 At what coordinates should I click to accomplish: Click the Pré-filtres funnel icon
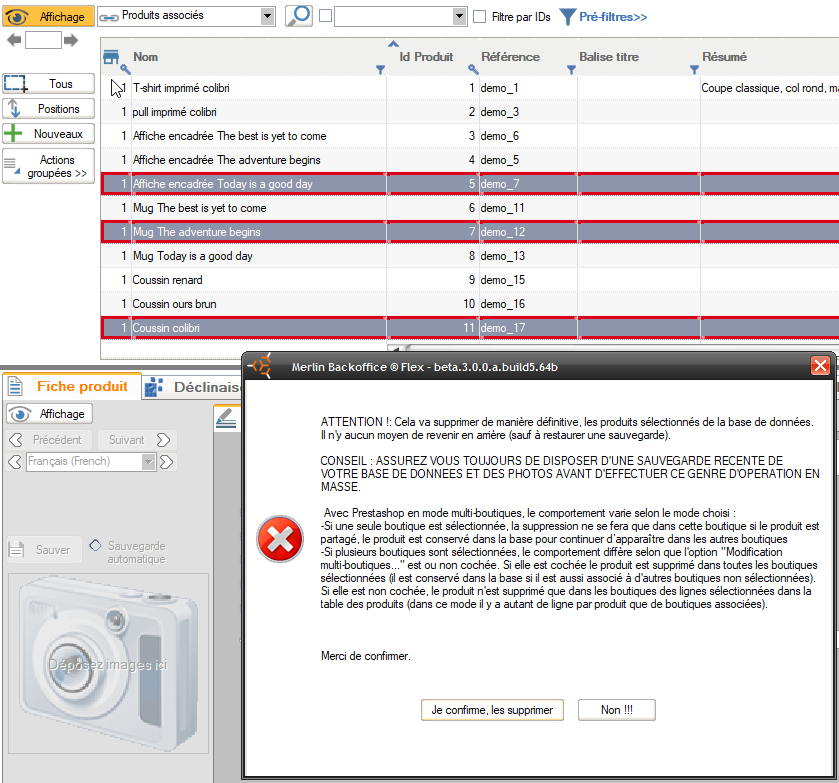pos(567,17)
